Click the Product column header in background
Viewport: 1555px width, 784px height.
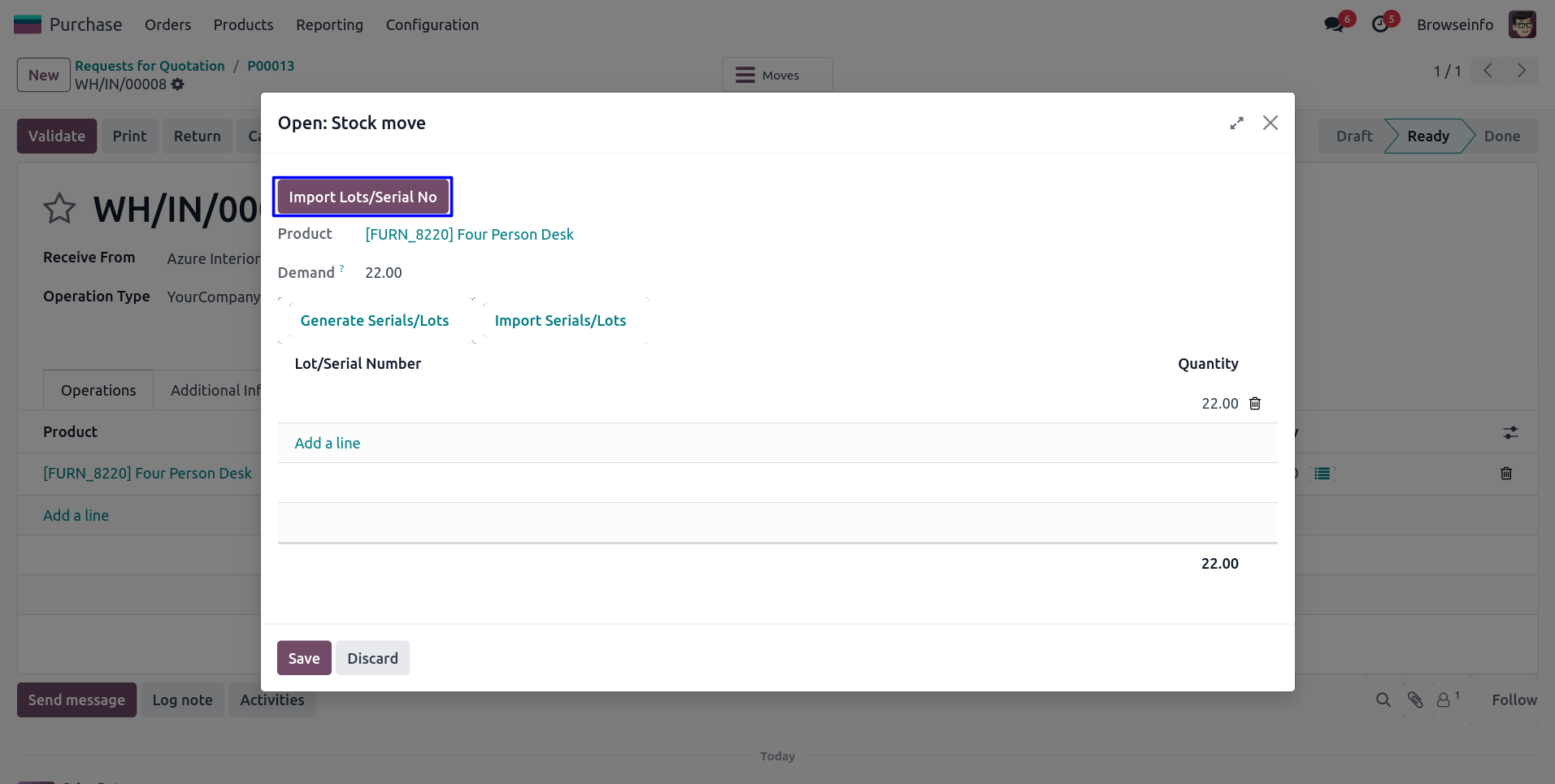(71, 431)
